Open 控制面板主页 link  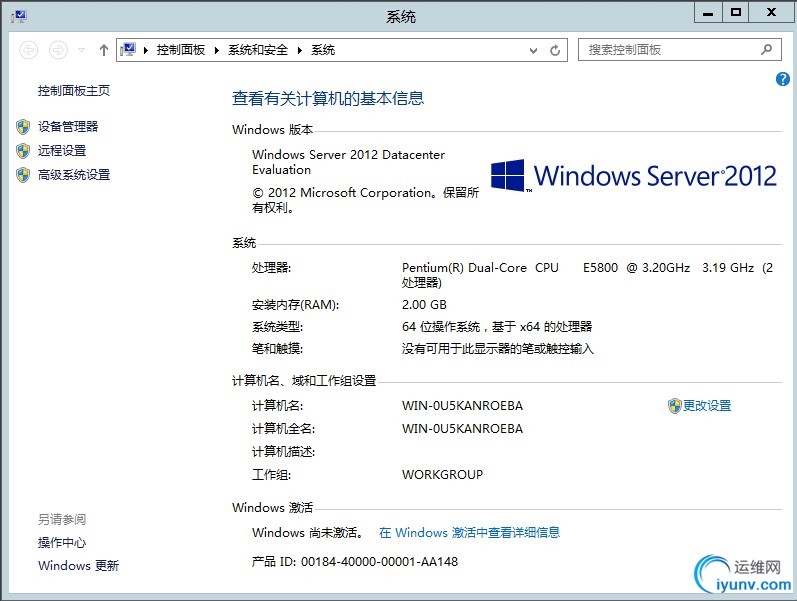pyautogui.click(x=74, y=91)
